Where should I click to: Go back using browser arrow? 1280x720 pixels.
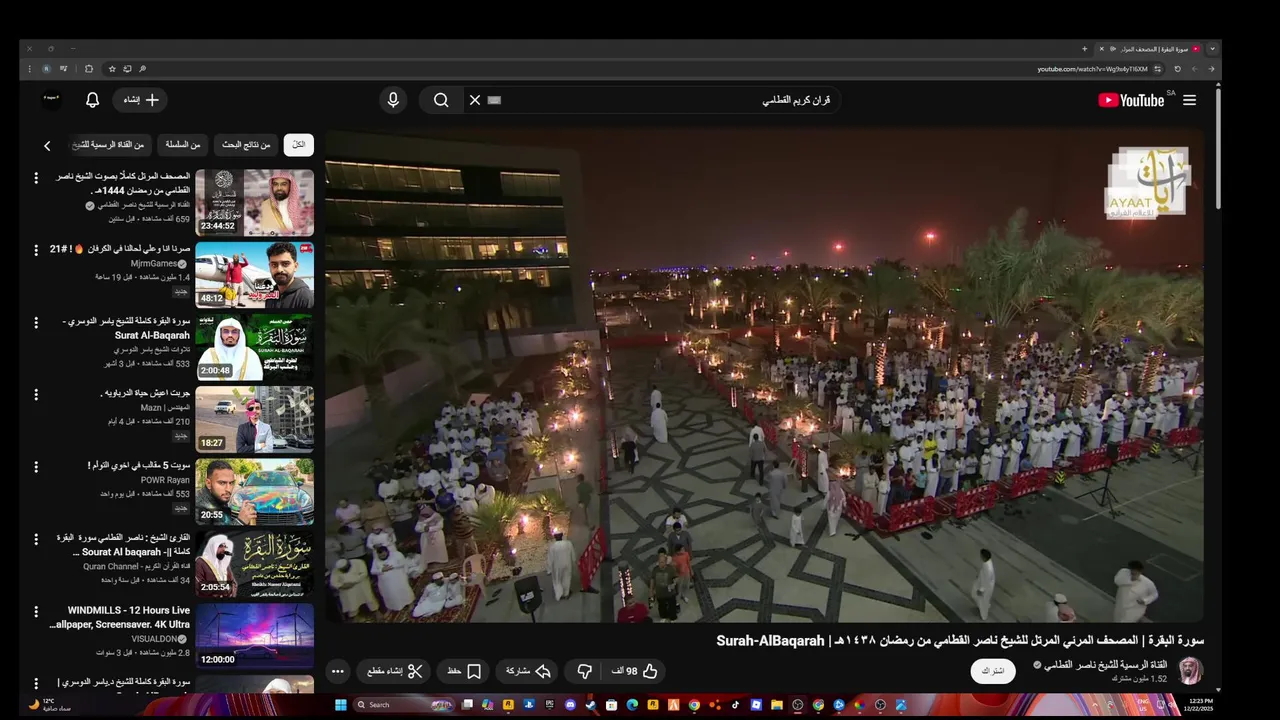pos(1211,69)
